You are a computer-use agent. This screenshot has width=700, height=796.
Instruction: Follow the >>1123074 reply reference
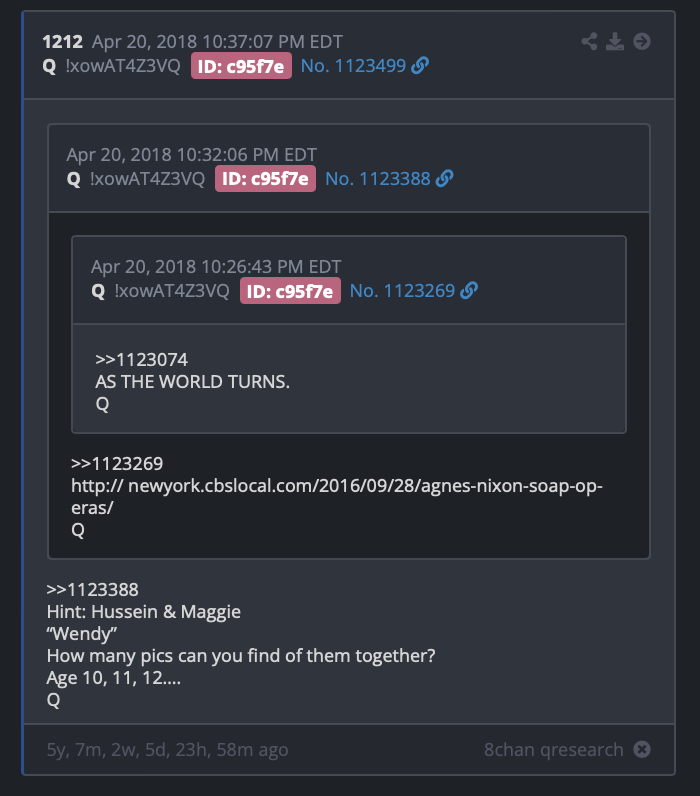coord(142,360)
